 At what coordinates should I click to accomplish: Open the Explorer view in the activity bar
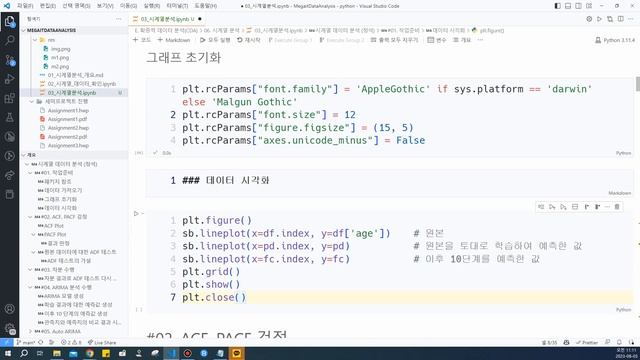9,21
